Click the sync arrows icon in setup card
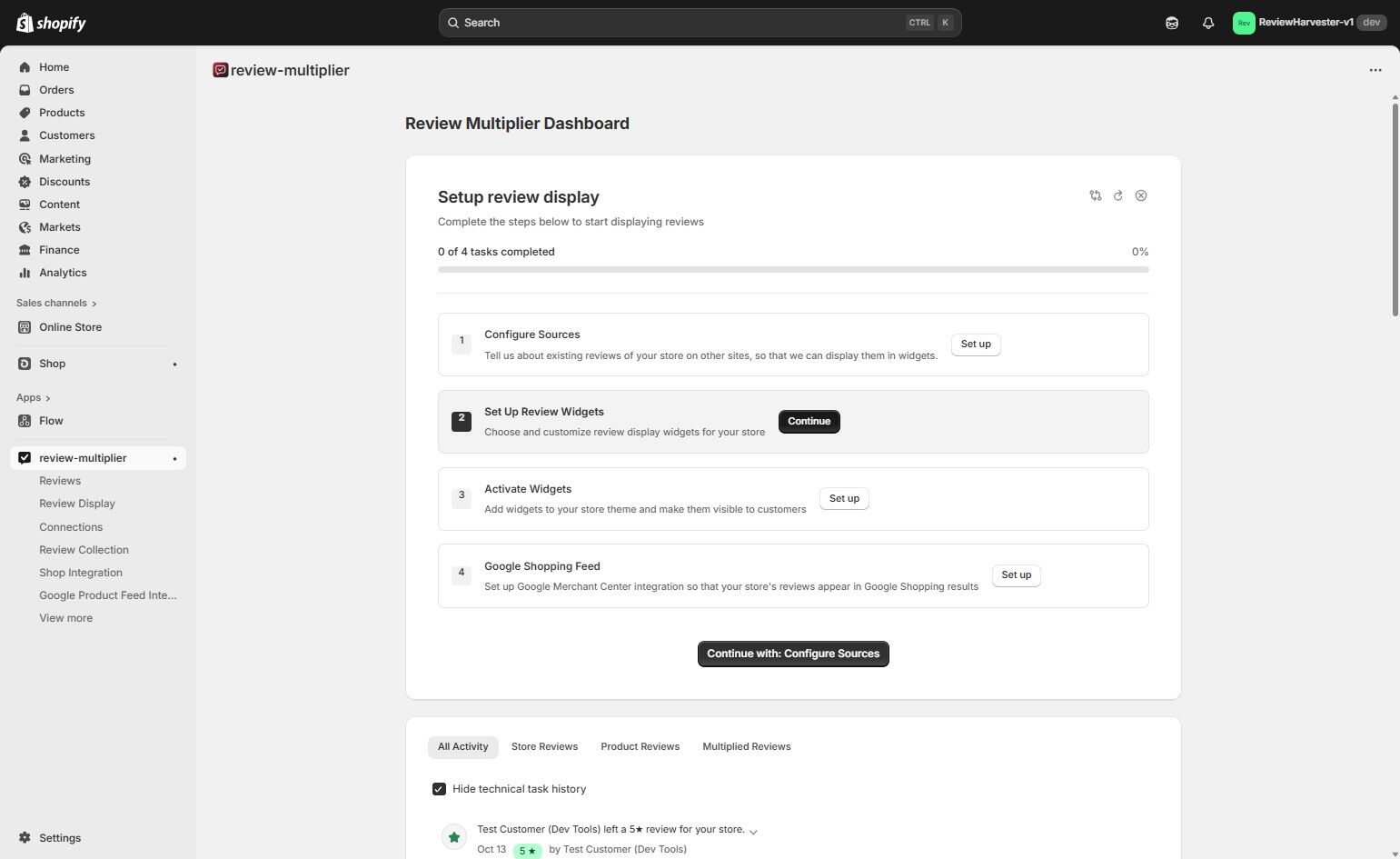The height and width of the screenshot is (859, 1400). click(x=1096, y=195)
